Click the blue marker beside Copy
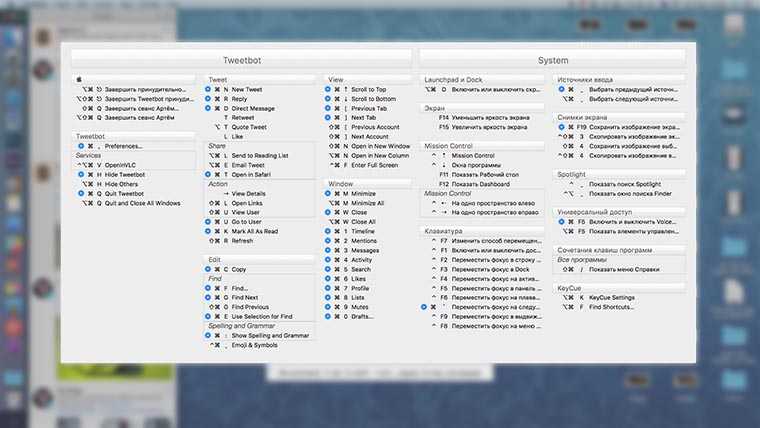Image resolution: width=760 pixels, height=428 pixels. pyautogui.click(x=207, y=269)
